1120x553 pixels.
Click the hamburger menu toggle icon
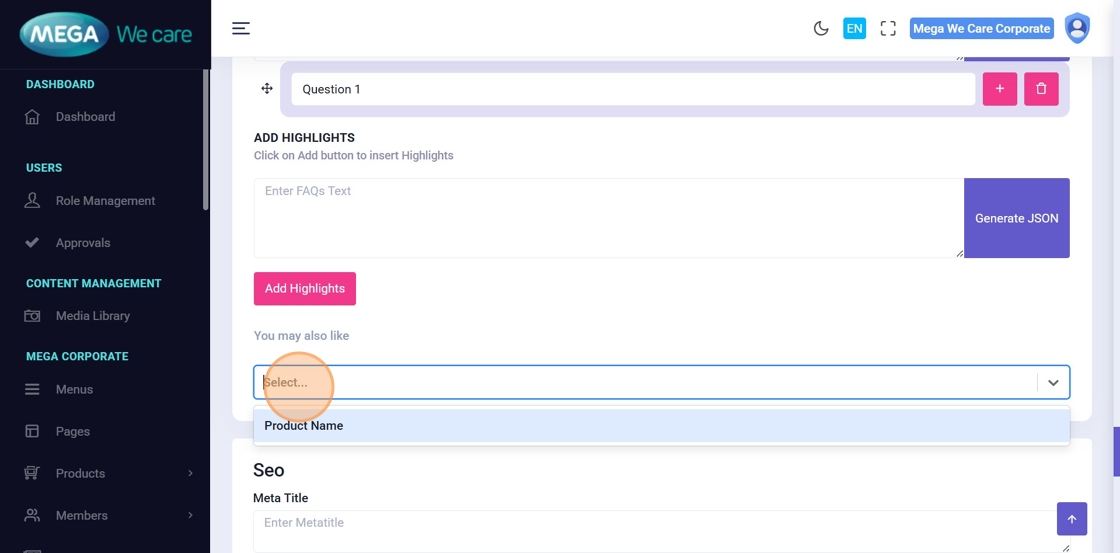pos(241,28)
